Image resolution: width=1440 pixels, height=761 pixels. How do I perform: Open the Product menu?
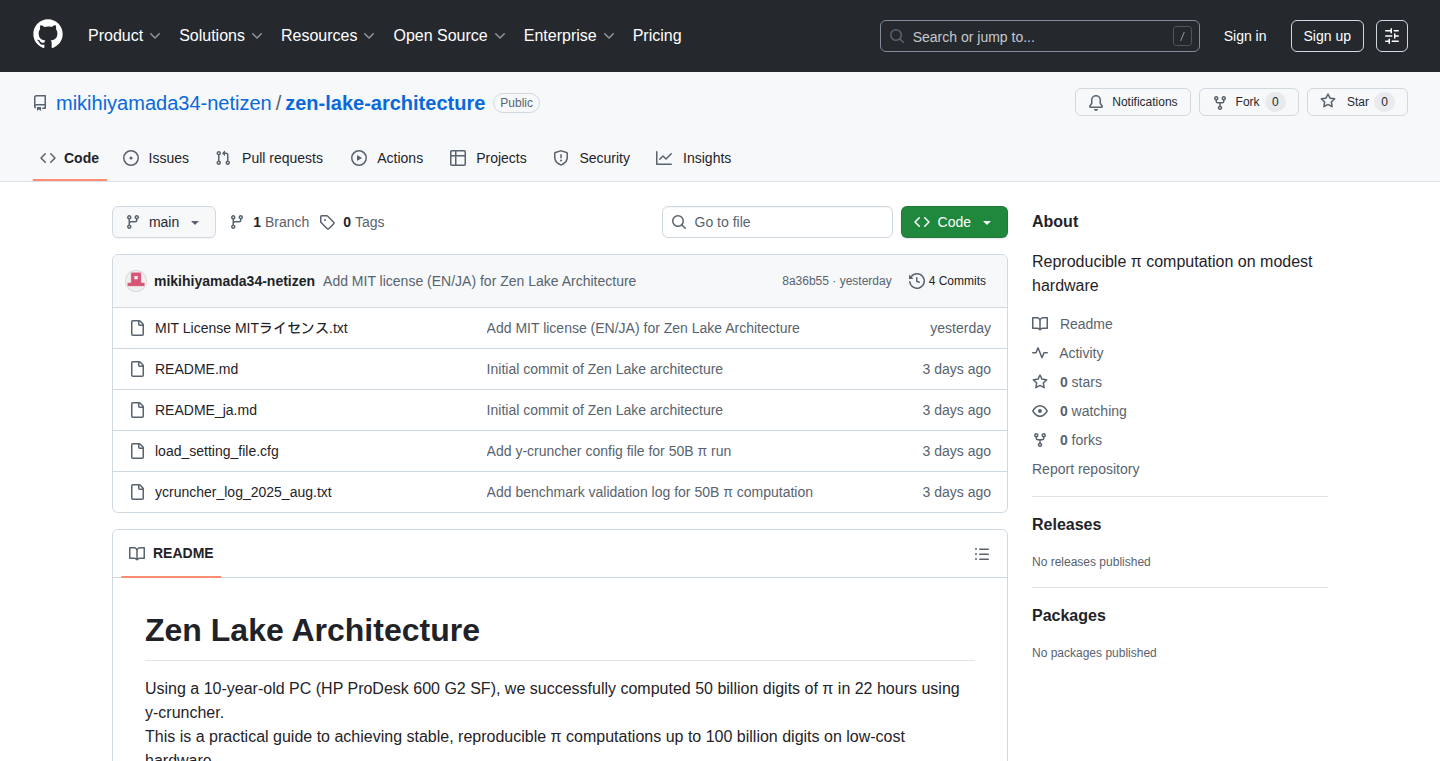(x=124, y=36)
